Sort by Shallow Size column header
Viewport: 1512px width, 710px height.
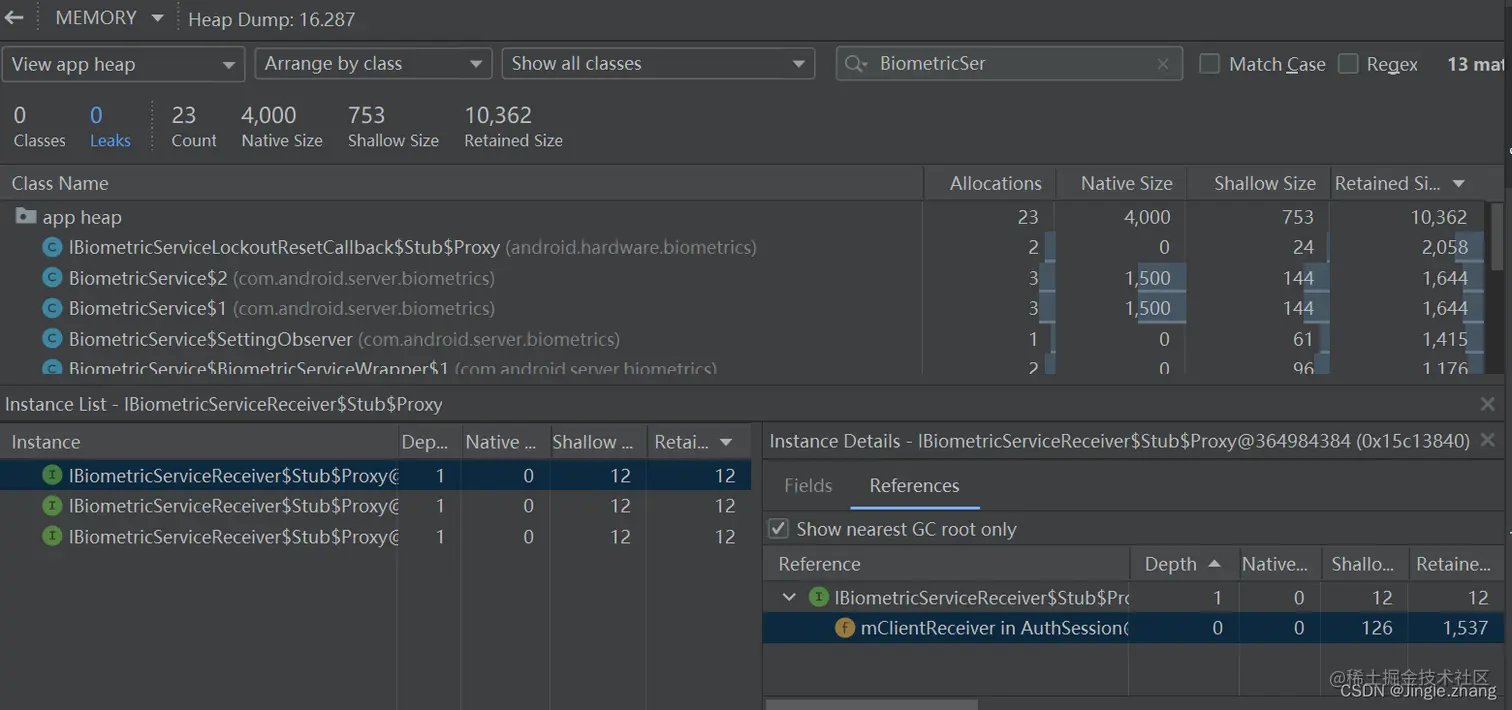point(1259,183)
